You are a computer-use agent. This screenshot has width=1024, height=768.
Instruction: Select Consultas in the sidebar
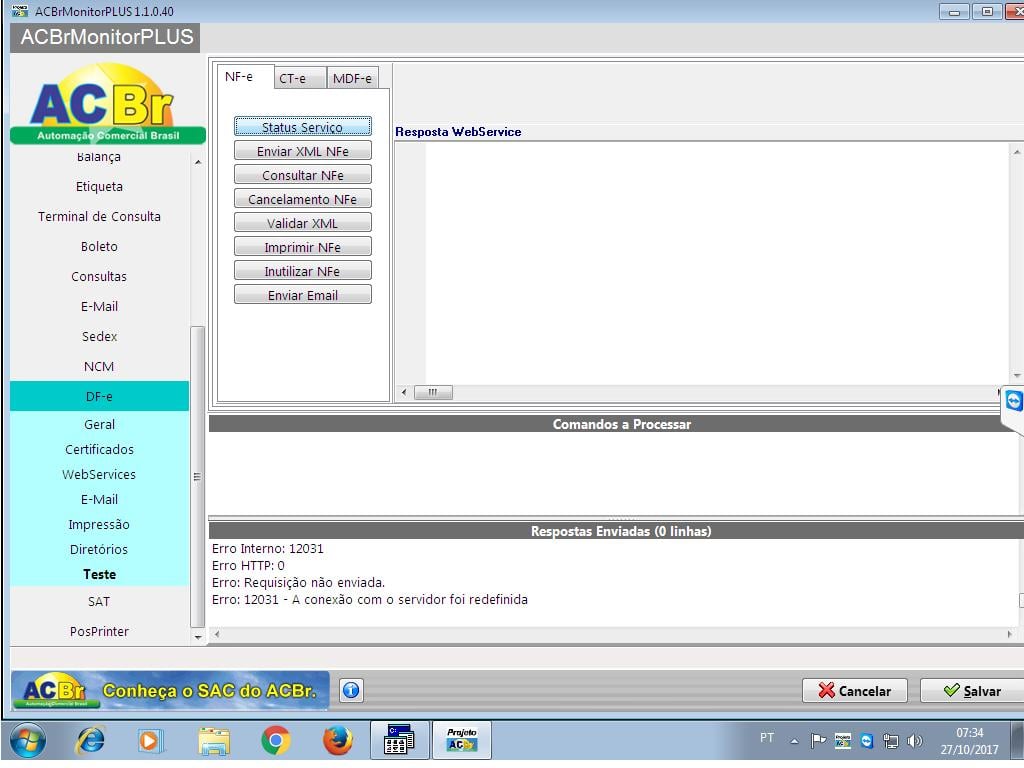(x=99, y=277)
